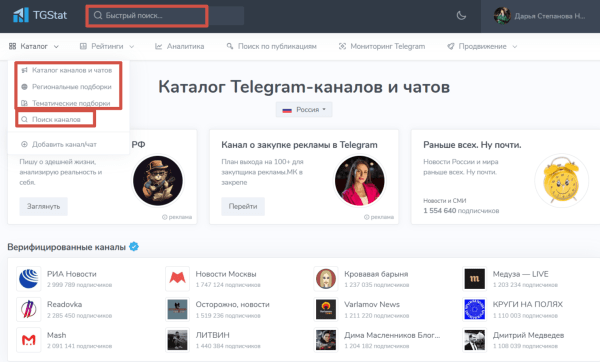The width and height of the screenshot is (600, 362).
Task: Open the Readovka channel logo
Action: pos(29,309)
